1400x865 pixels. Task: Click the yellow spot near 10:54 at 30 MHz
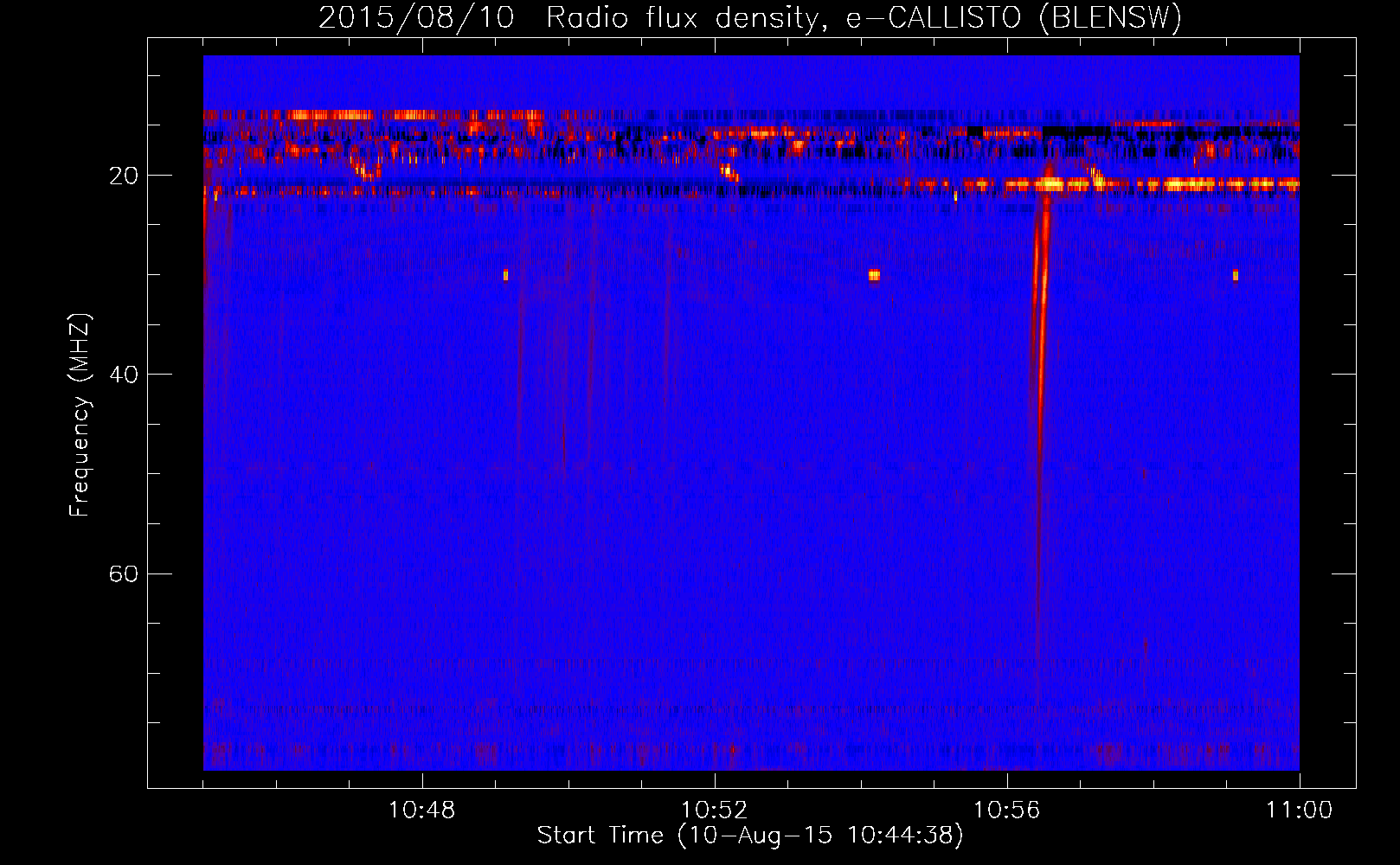click(874, 275)
